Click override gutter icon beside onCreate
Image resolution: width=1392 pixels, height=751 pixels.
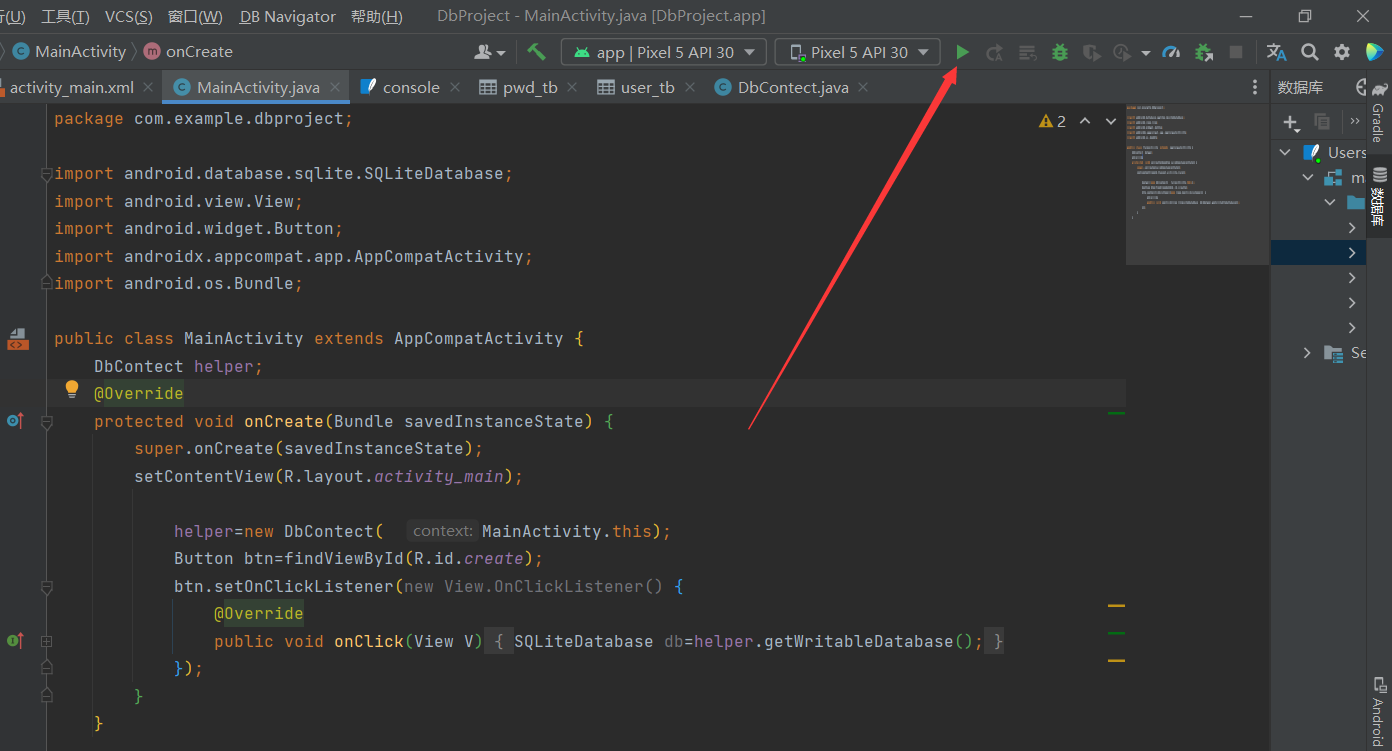[14, 421]
